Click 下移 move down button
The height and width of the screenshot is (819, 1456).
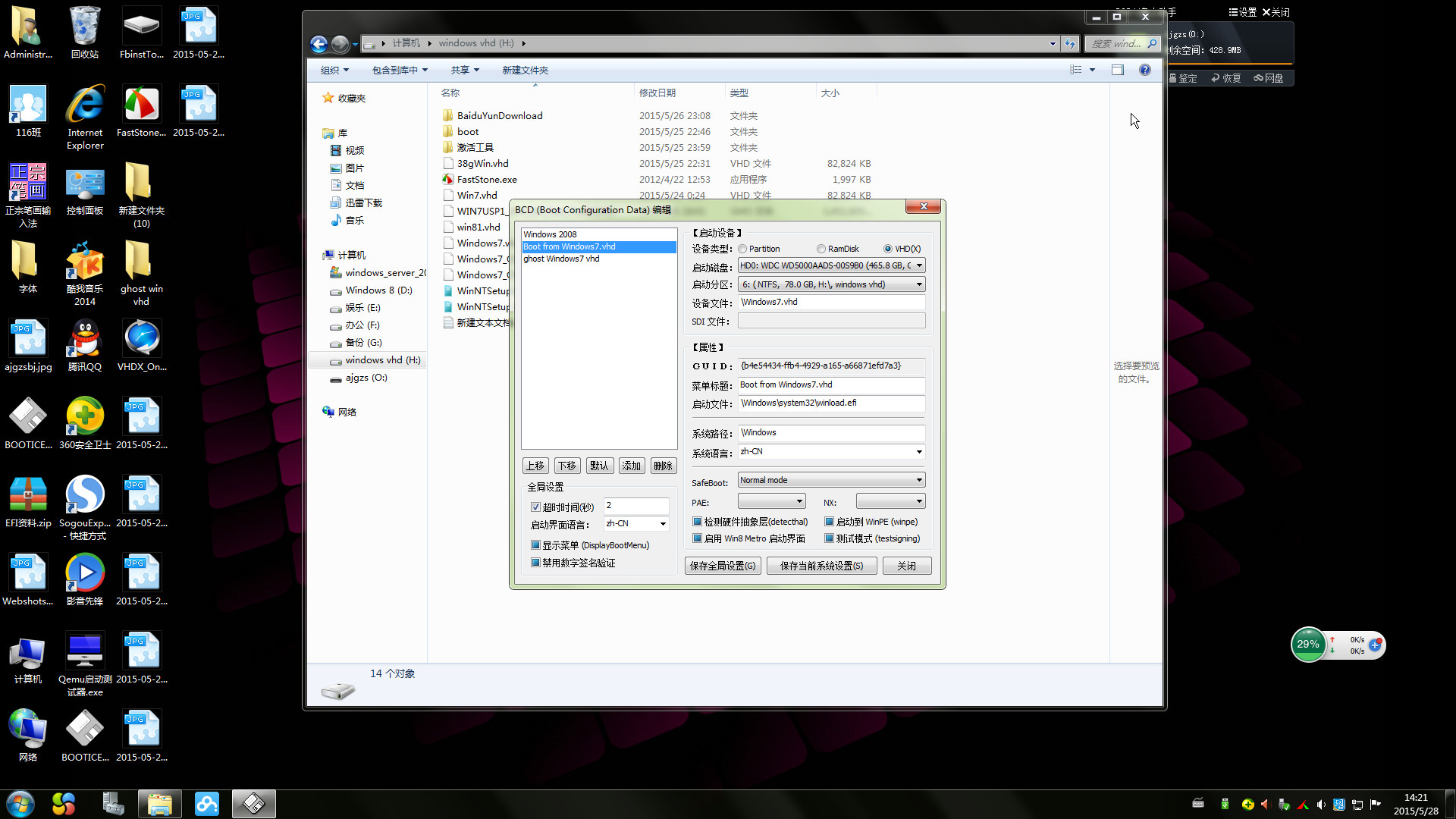(567, 466)
